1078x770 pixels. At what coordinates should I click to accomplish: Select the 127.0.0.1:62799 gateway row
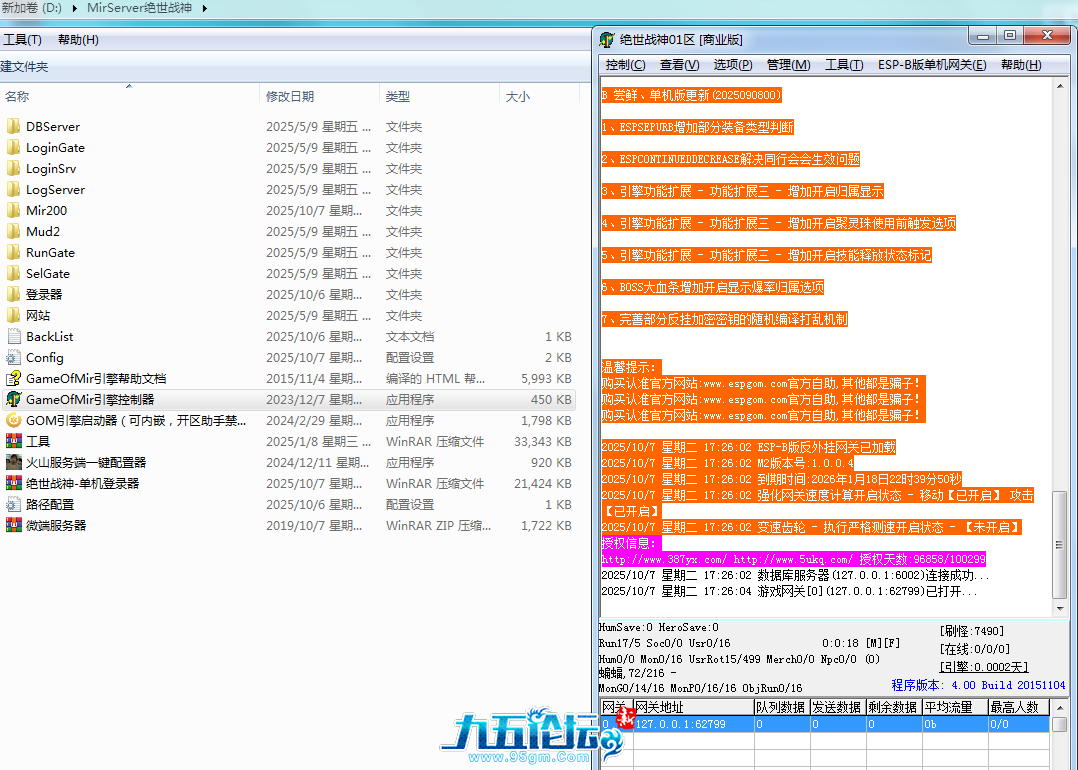(680, 724)
